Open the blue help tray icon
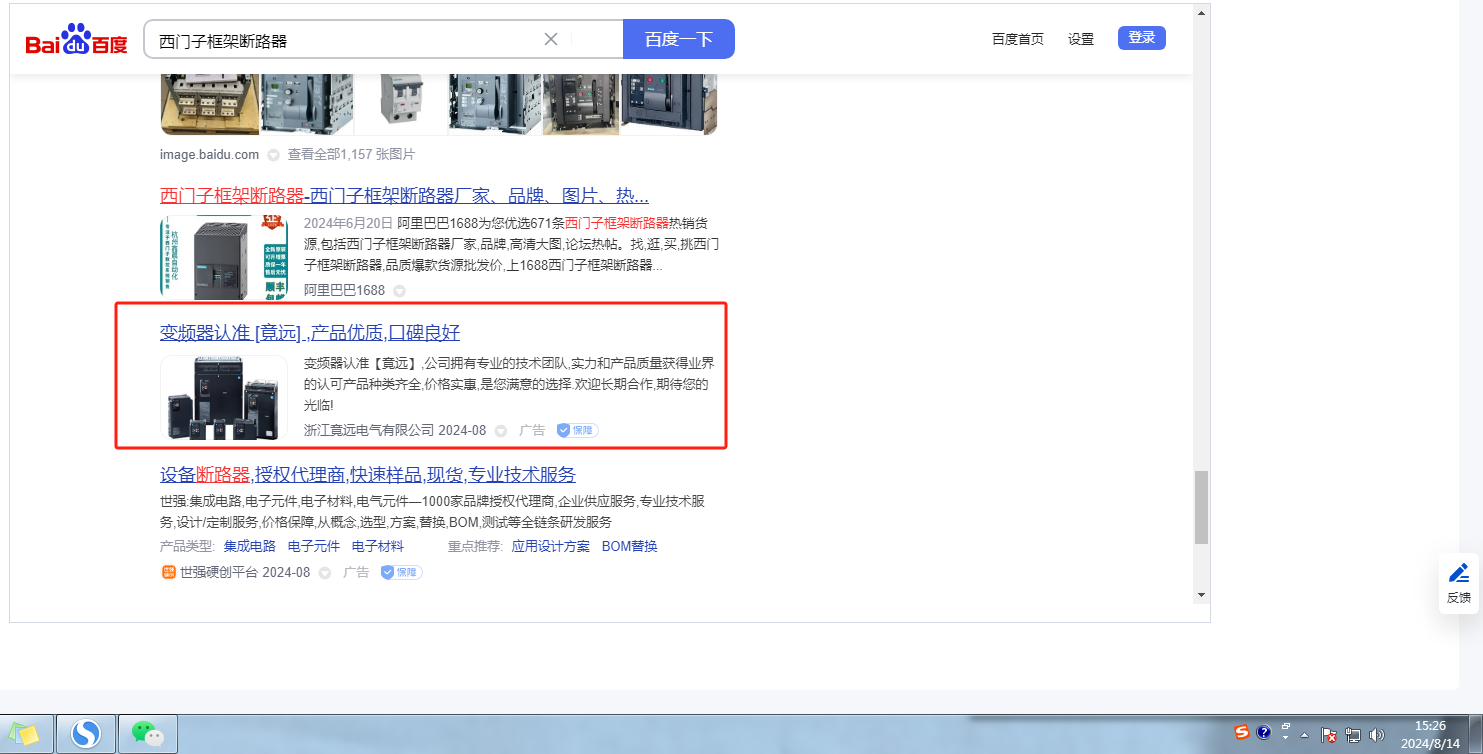 pos(1263,733)
